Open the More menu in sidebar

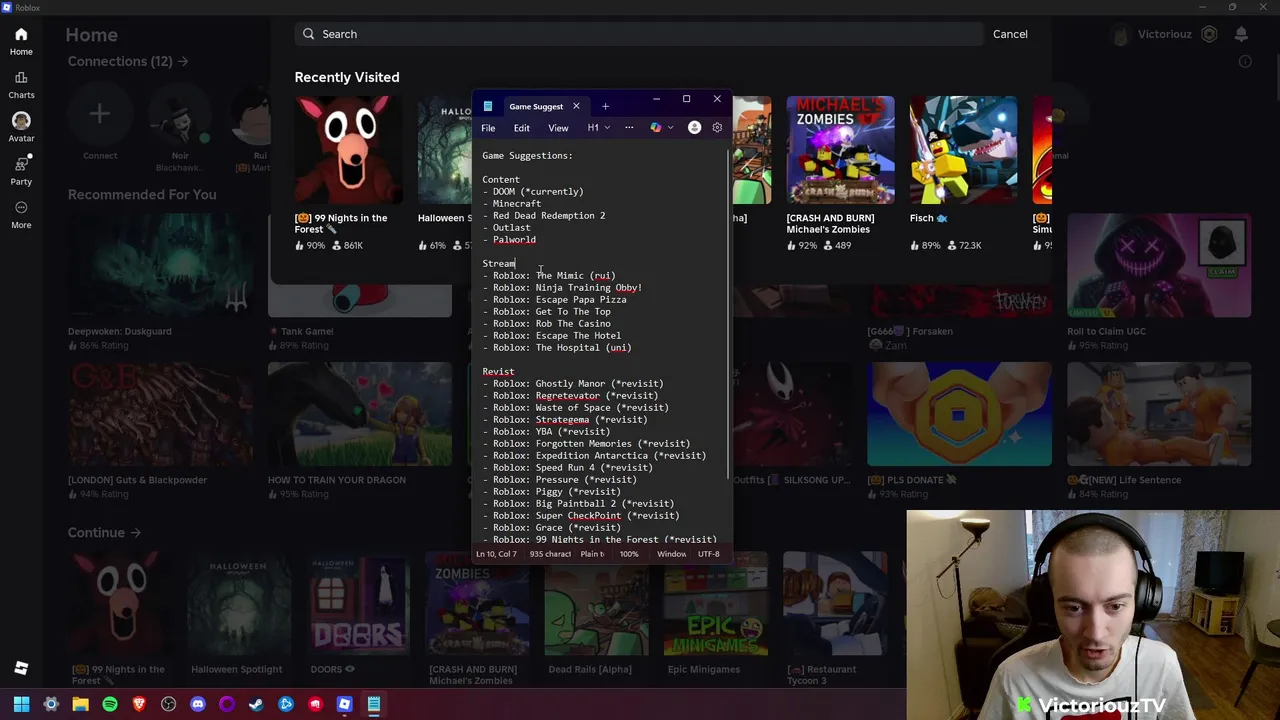pyautogui.click(x=21, y=207)
